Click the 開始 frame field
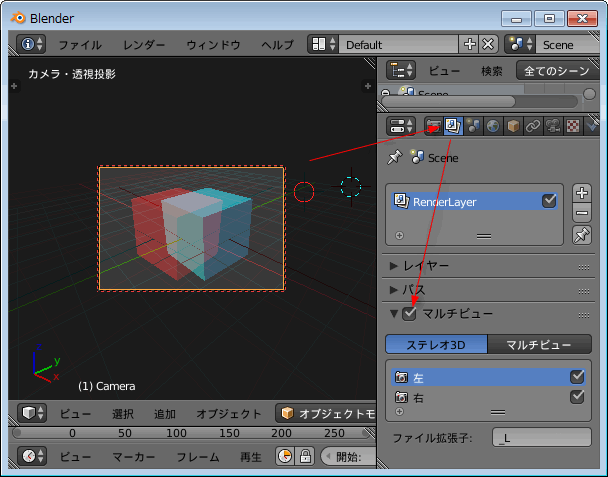Screen dimensions: 608x477 pos(348,456)
